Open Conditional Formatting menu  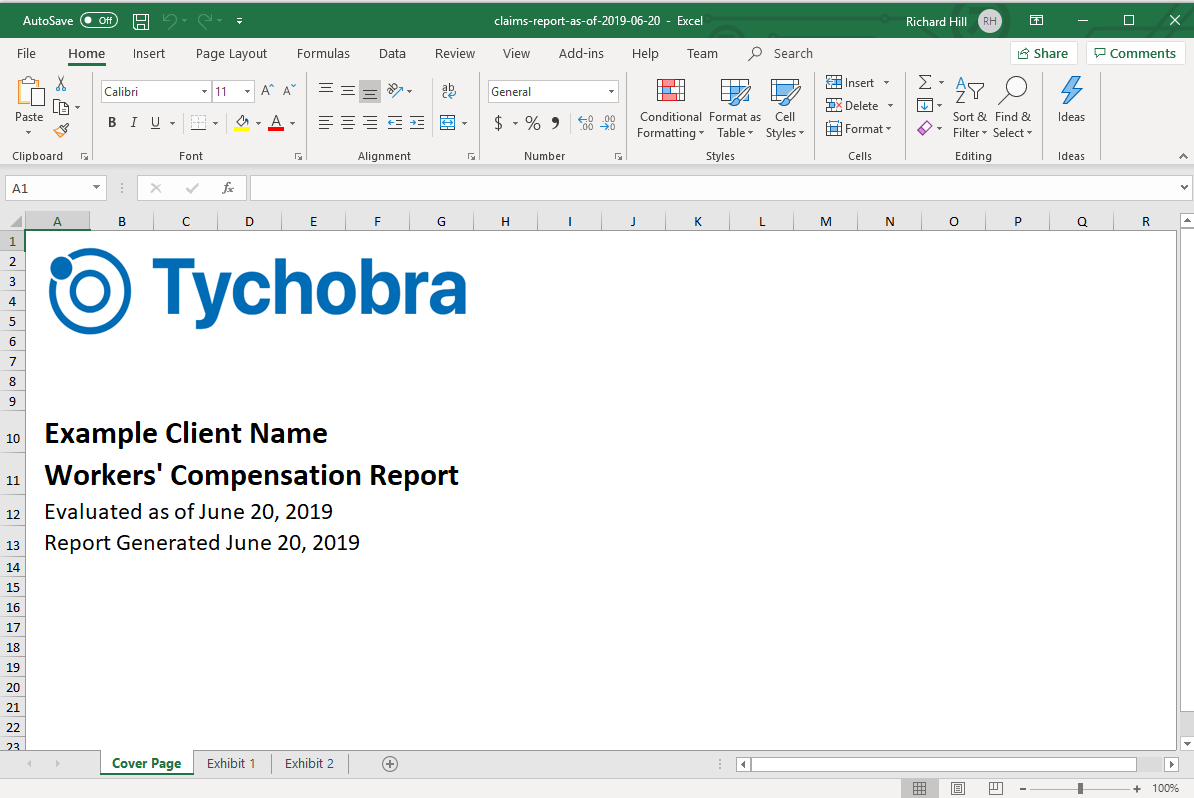[670, 109]
